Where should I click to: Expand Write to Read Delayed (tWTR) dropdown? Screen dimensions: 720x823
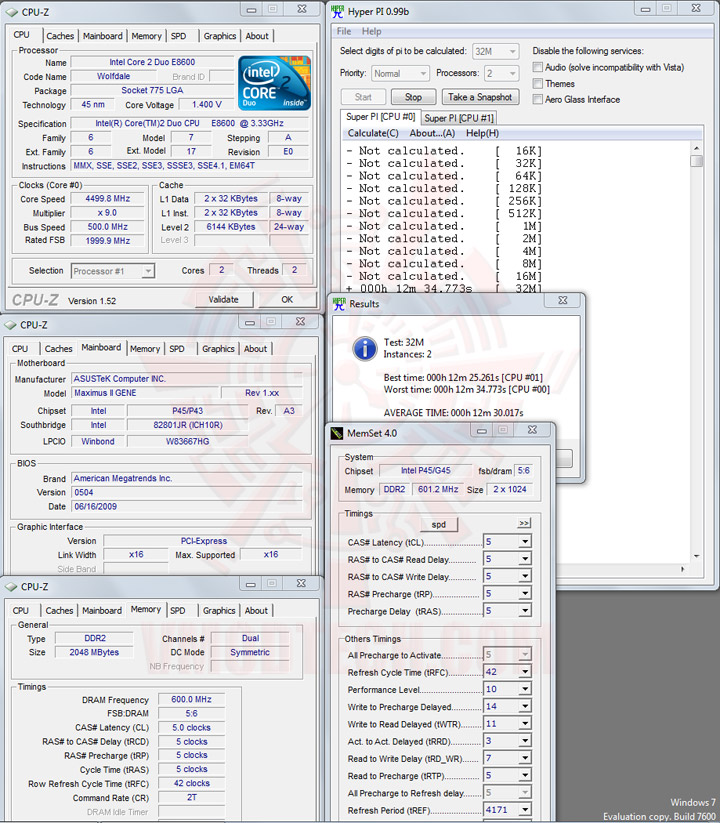tap(525, 724)
